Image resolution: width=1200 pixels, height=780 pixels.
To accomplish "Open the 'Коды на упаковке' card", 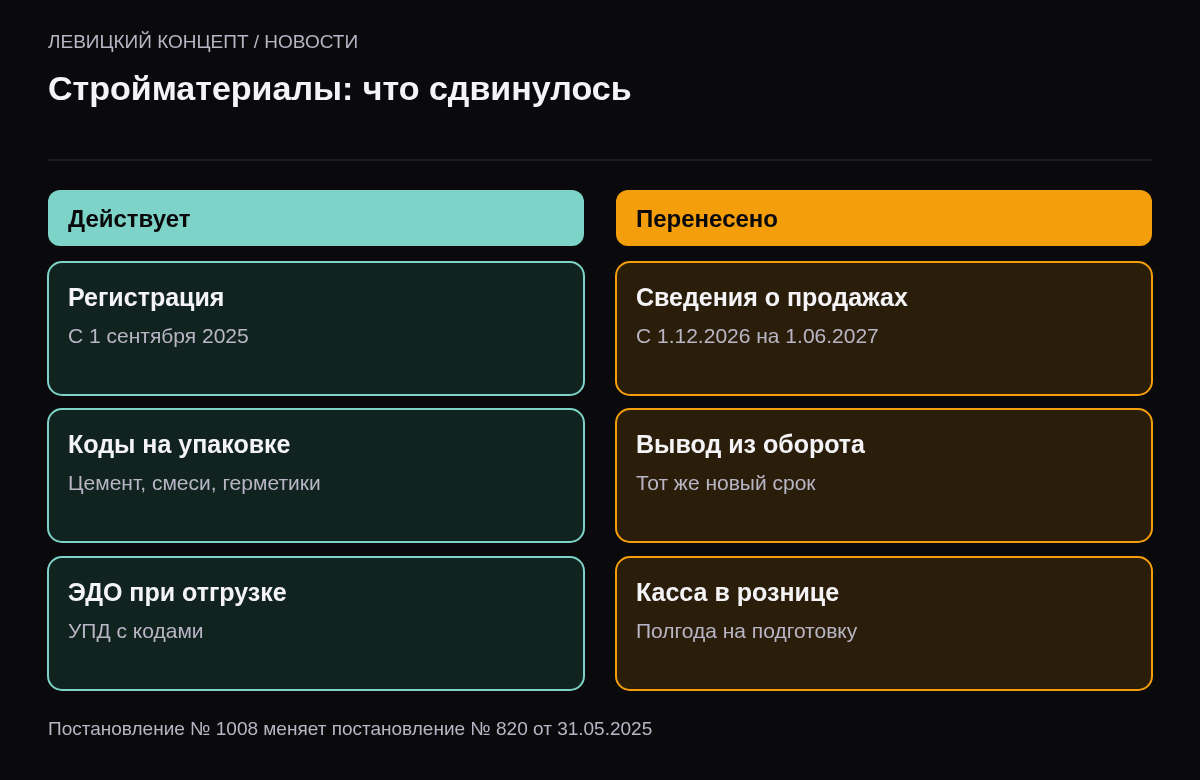I will point(316,476).
